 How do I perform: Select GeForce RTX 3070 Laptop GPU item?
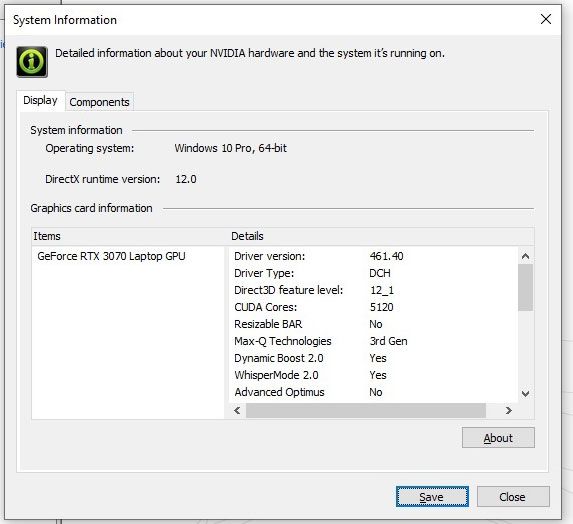(111, 256)
